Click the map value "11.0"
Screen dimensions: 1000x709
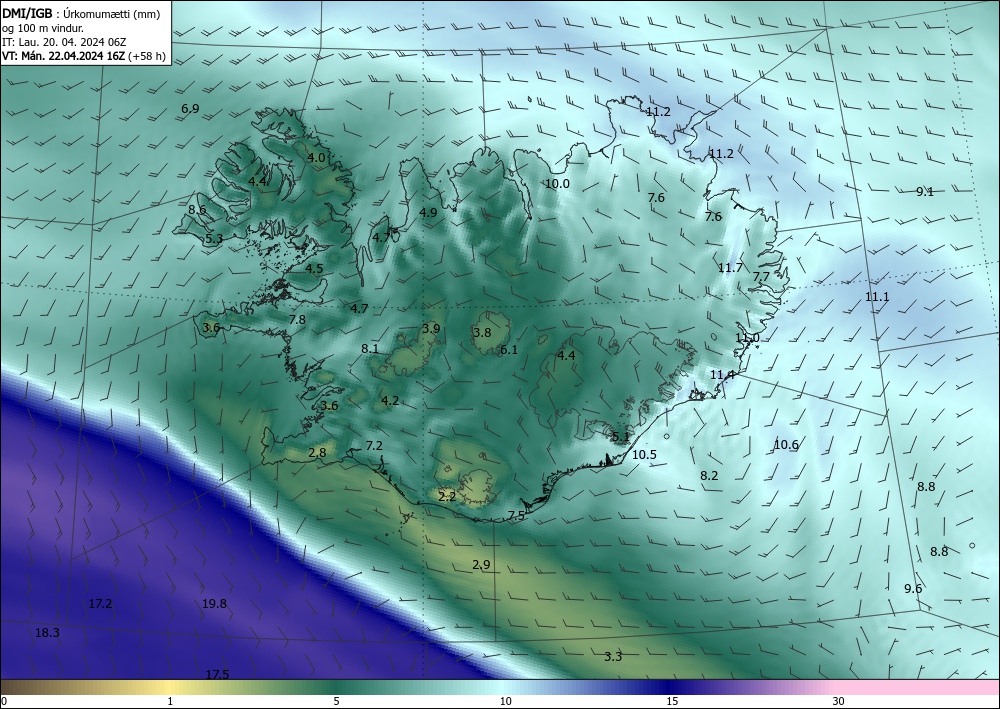[747, 337]
